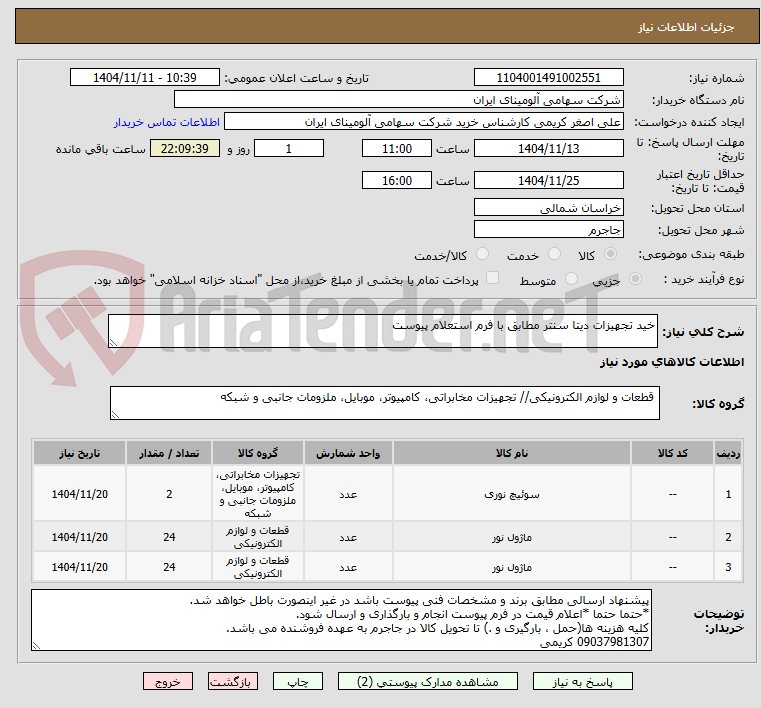Click the remaining time countdown 22:09:39
Screen dimensions: 761x708
185,148
